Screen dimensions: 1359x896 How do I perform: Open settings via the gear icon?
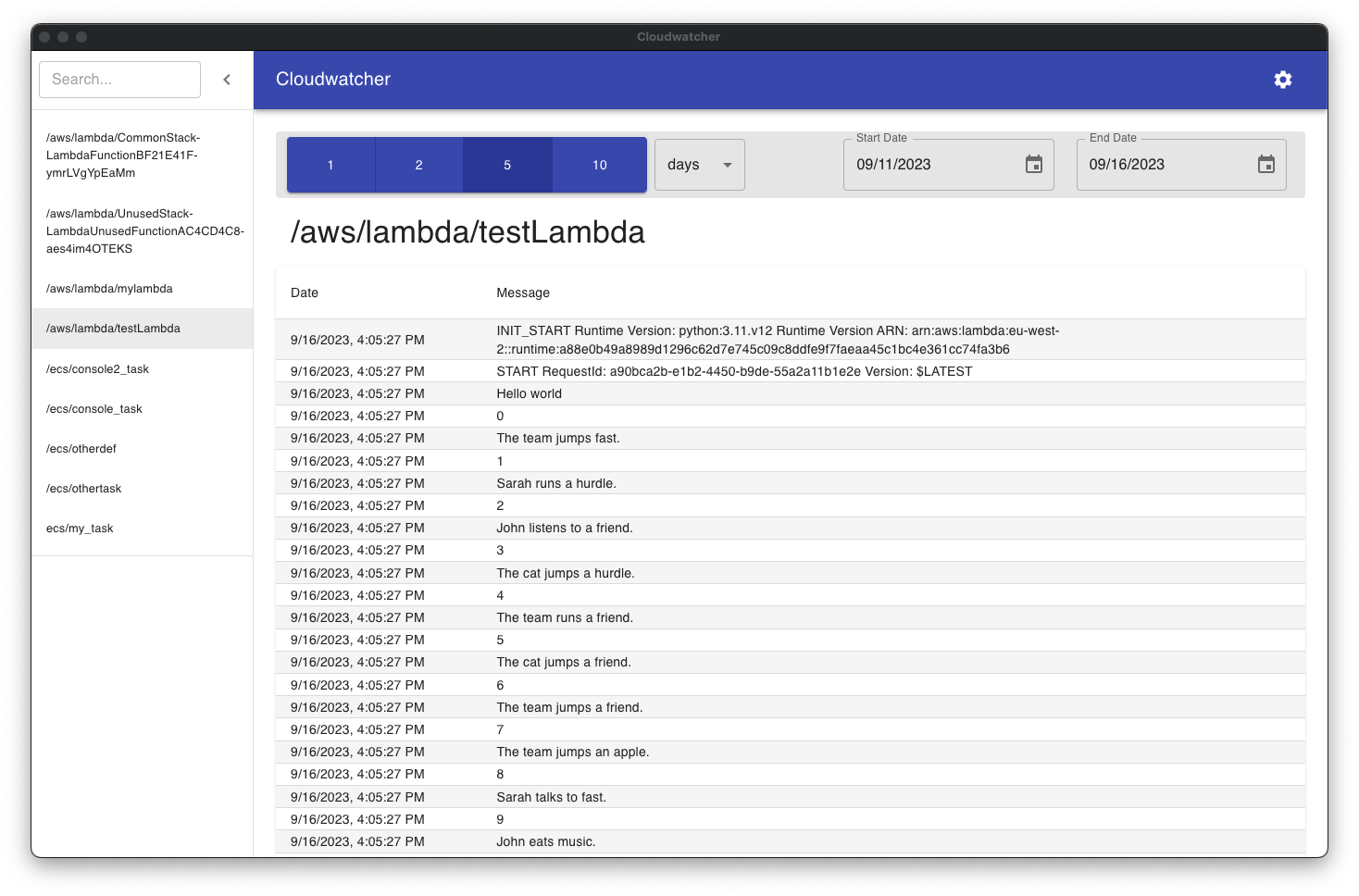[x=1282, y=80]
